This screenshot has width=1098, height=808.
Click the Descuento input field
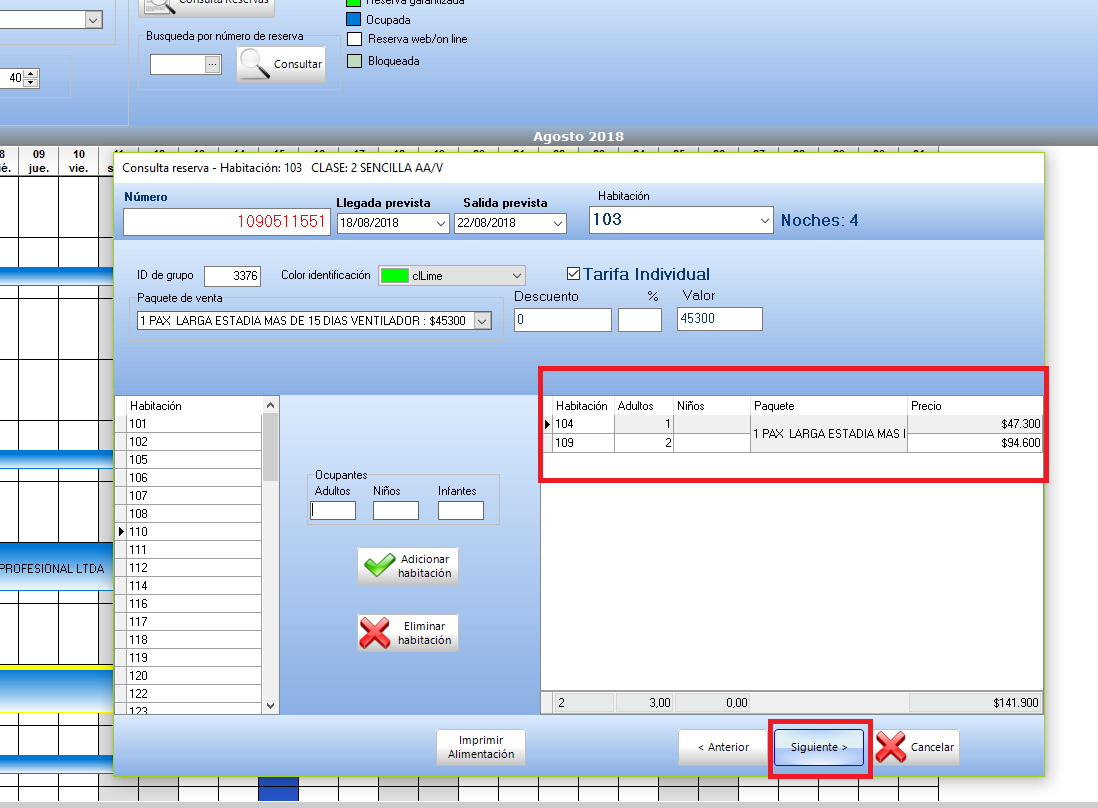coord(562,320)
